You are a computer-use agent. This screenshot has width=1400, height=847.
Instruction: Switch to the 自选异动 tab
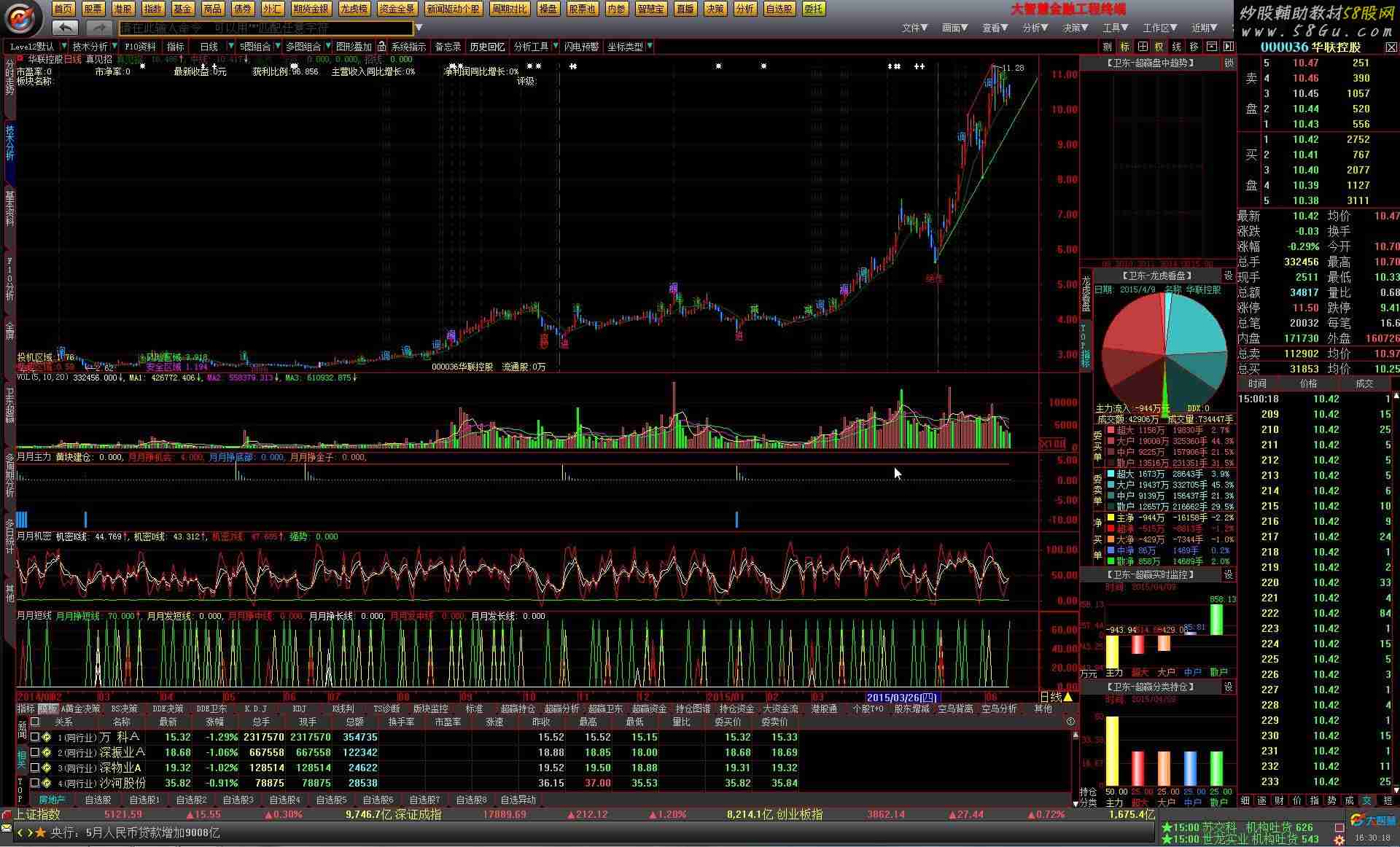518,800
